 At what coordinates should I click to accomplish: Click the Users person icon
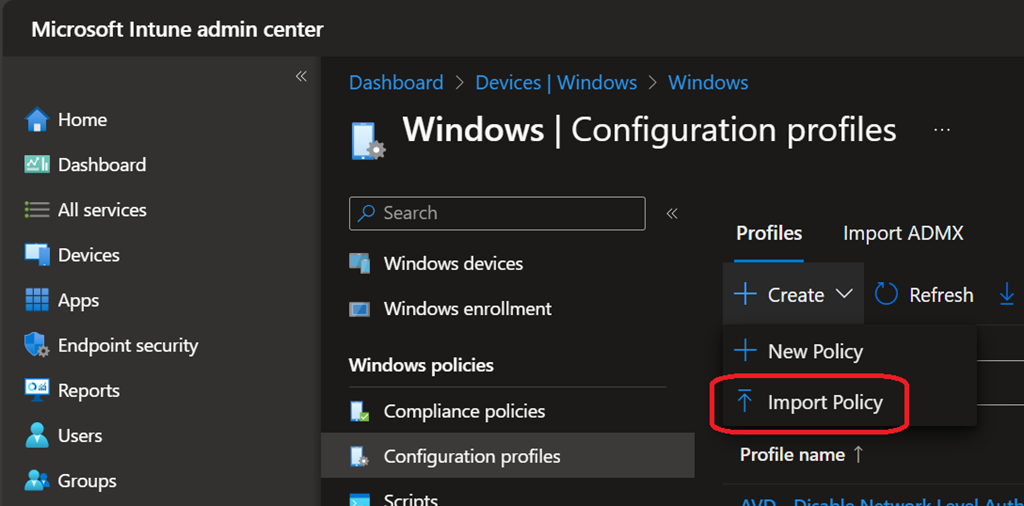coord(37,436)
